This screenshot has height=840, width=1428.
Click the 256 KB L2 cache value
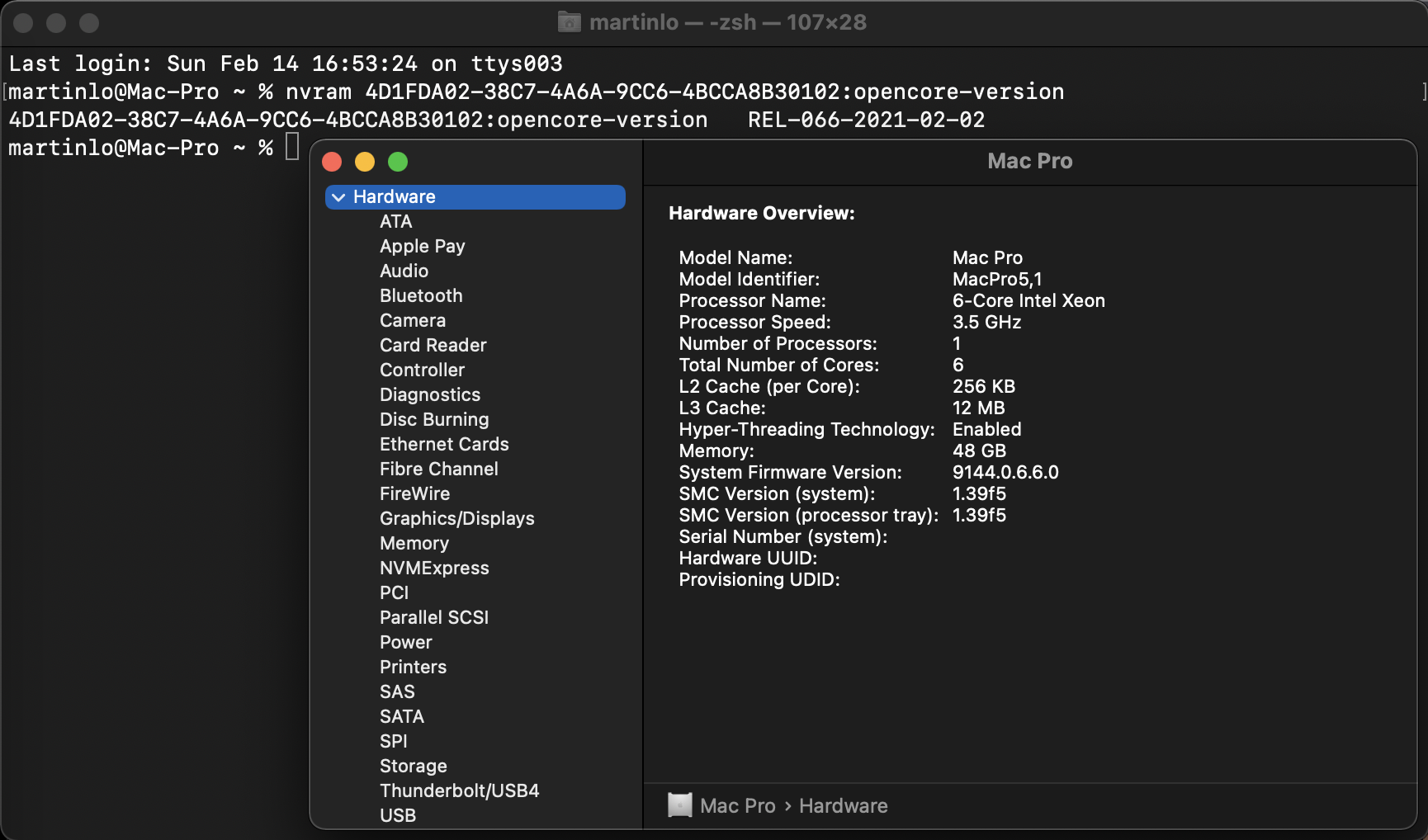coord(984,387)
